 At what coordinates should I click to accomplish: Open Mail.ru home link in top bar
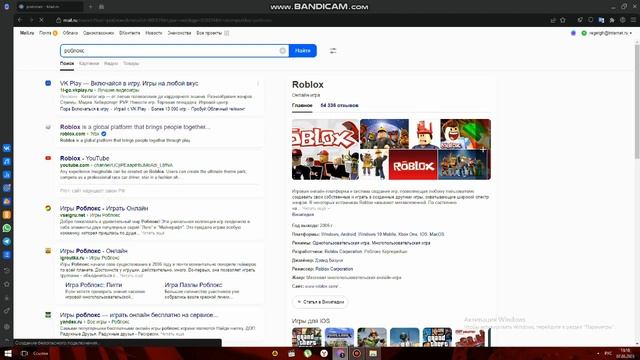[27, 33]
